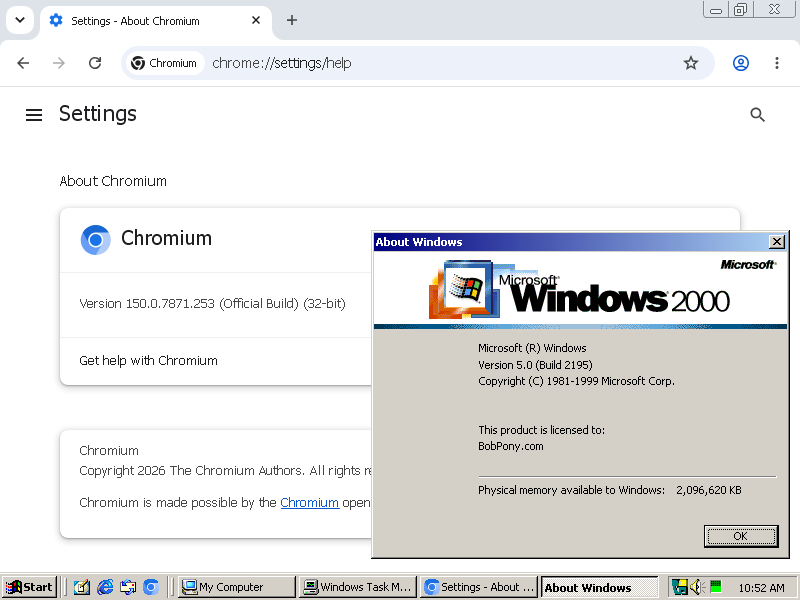Reload the current settings page

pos(95,63)
